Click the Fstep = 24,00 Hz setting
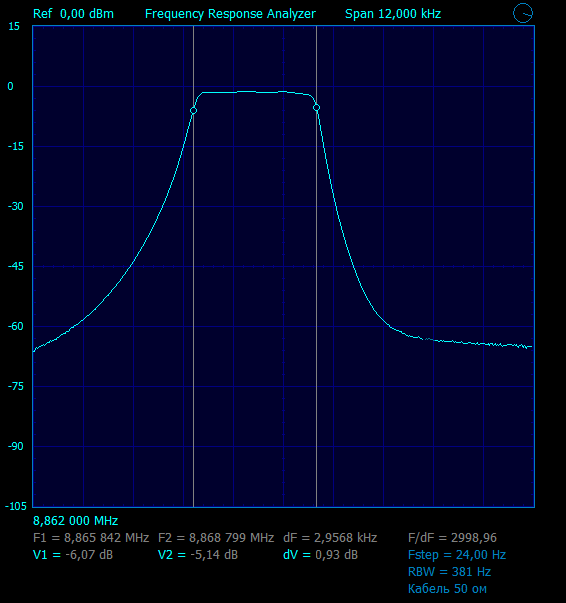 pos(457,555)
